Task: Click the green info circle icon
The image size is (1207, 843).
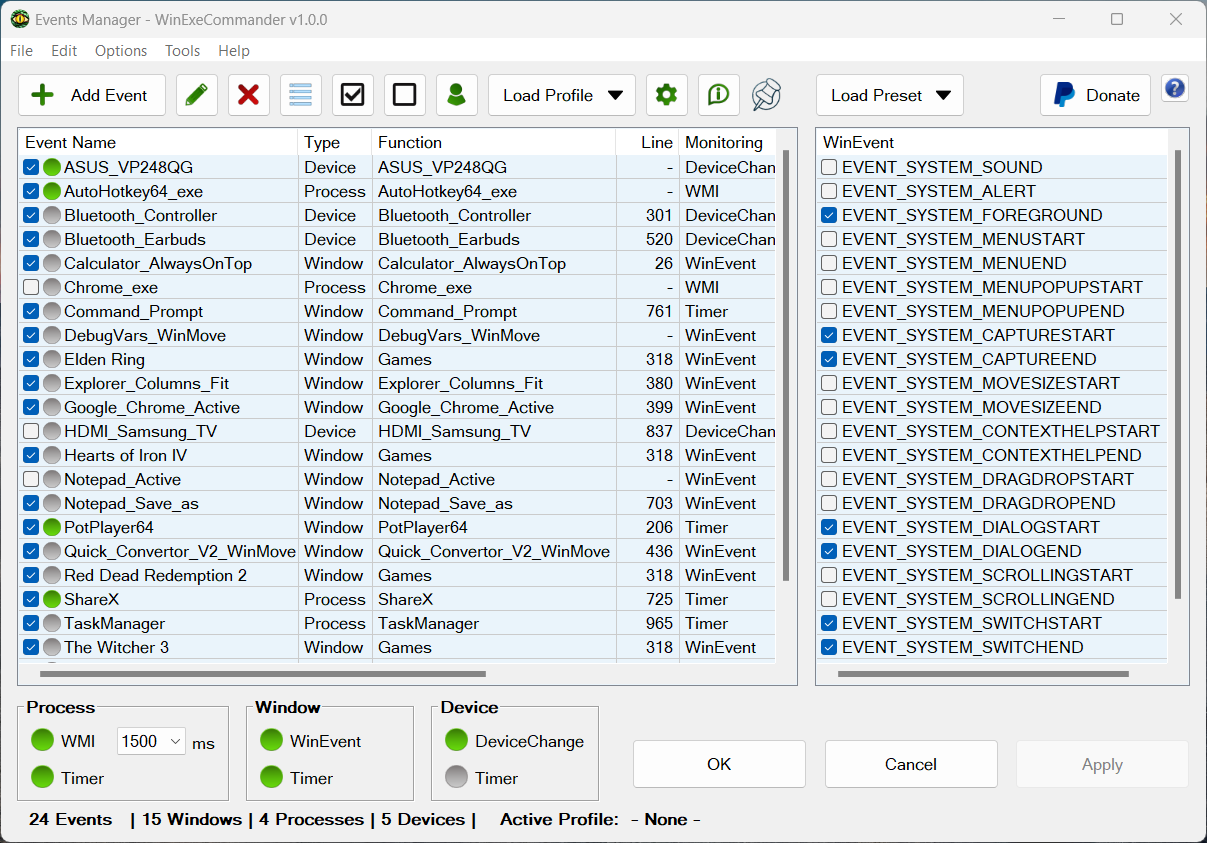Action: click(719, 95)
